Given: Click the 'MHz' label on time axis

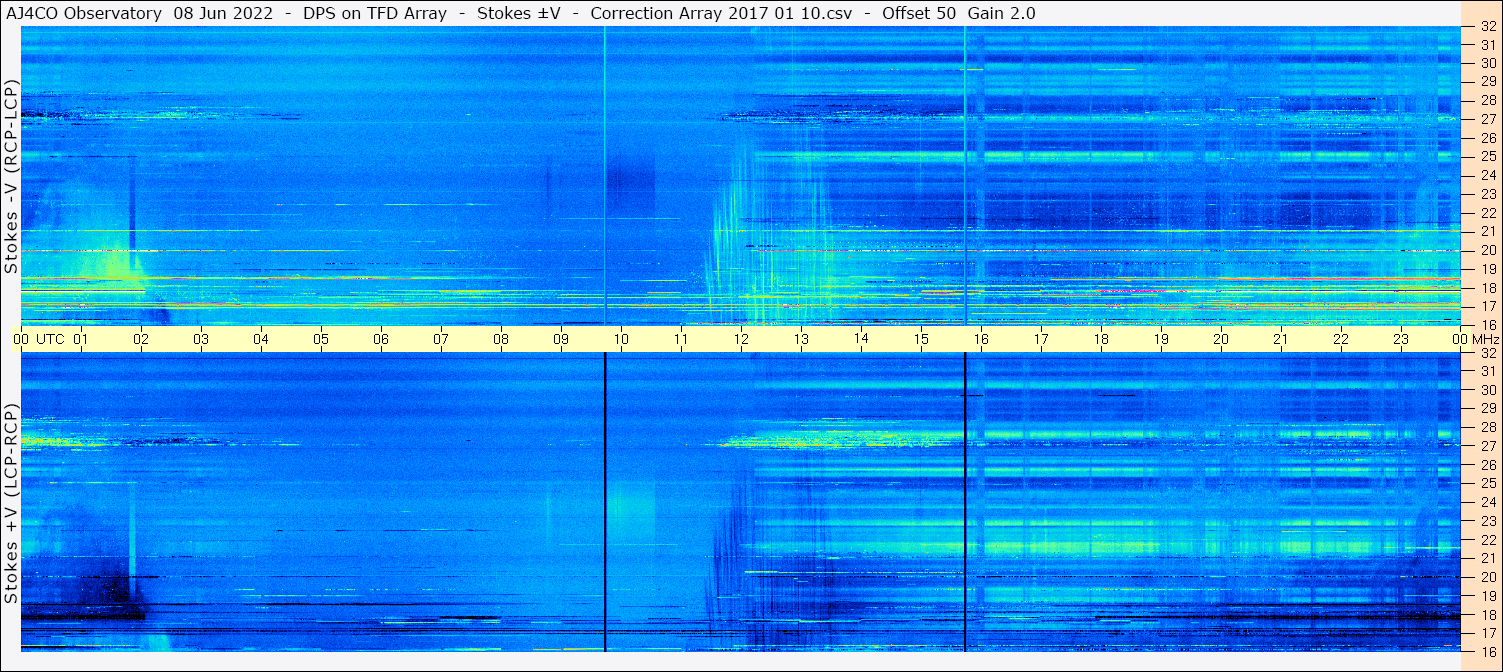Looking at the screenshot, I should pyautogui.click(x=1485, y=339).
